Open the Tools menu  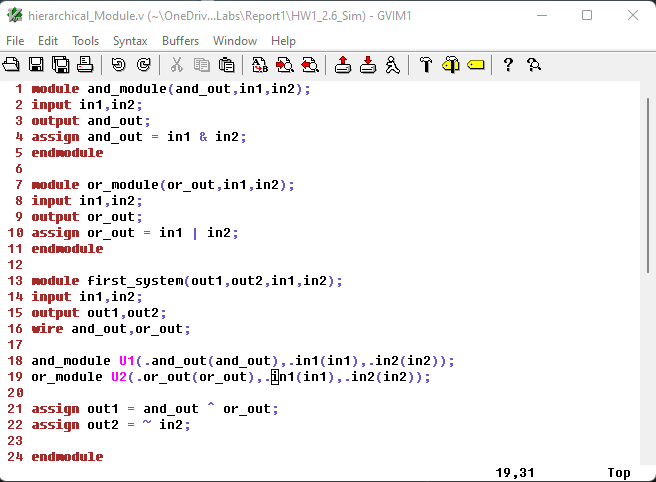[x=85, y=41]
